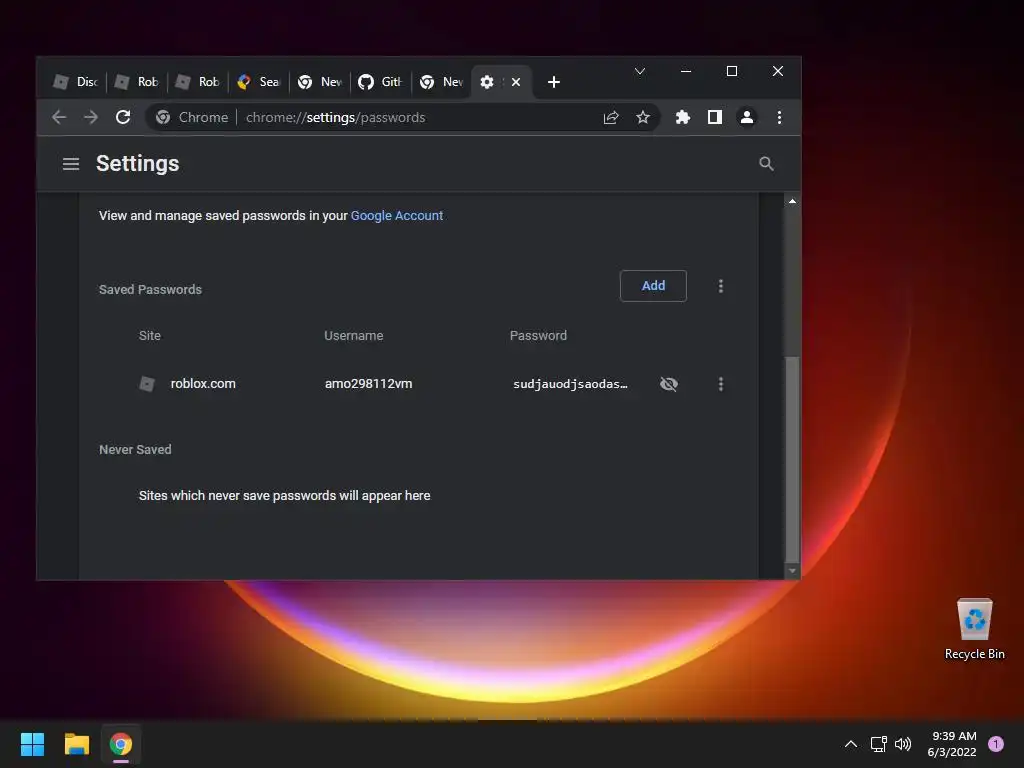Bookmark this page with the star icon

(x=643, y=118)
